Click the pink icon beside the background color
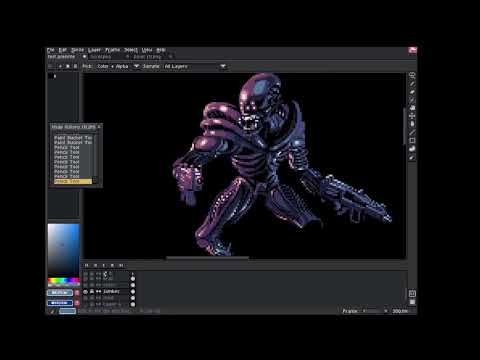Screen dimensions: 480x360 click(x=77, y=303)
